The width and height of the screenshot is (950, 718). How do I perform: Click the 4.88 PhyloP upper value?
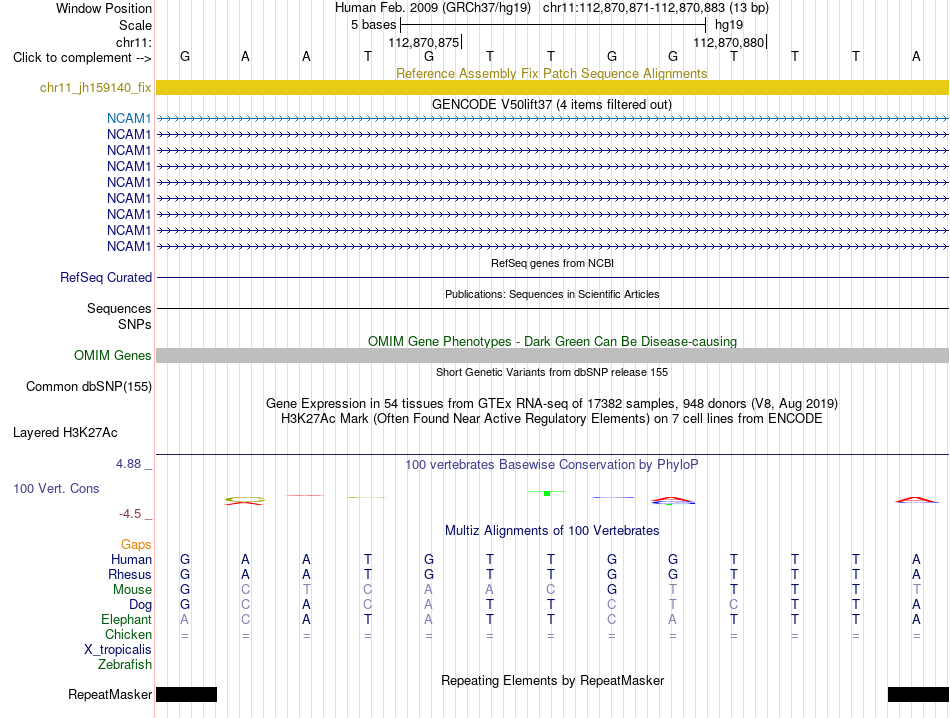[x=128, y=464]
